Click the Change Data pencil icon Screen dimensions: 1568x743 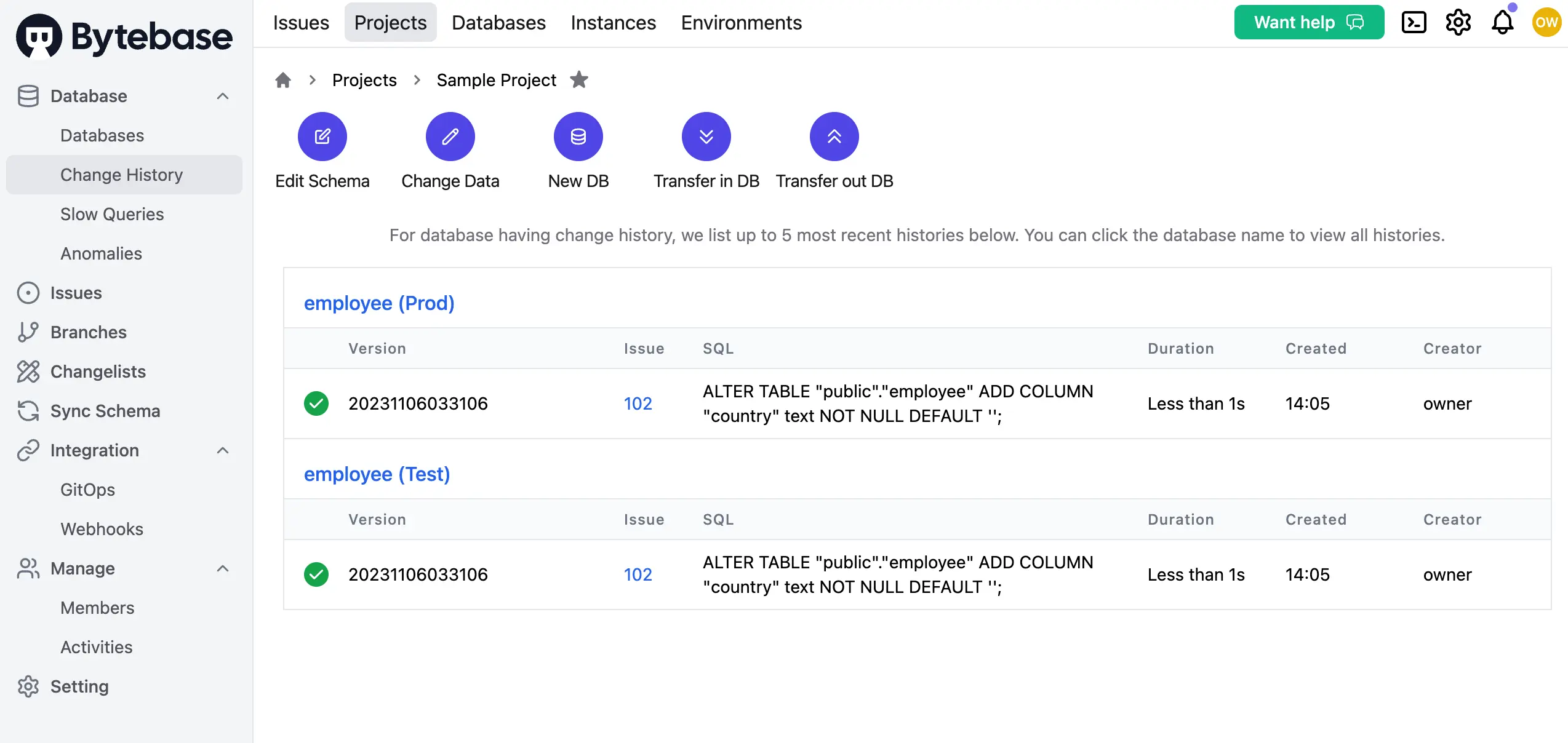click(x=450, y=137)
